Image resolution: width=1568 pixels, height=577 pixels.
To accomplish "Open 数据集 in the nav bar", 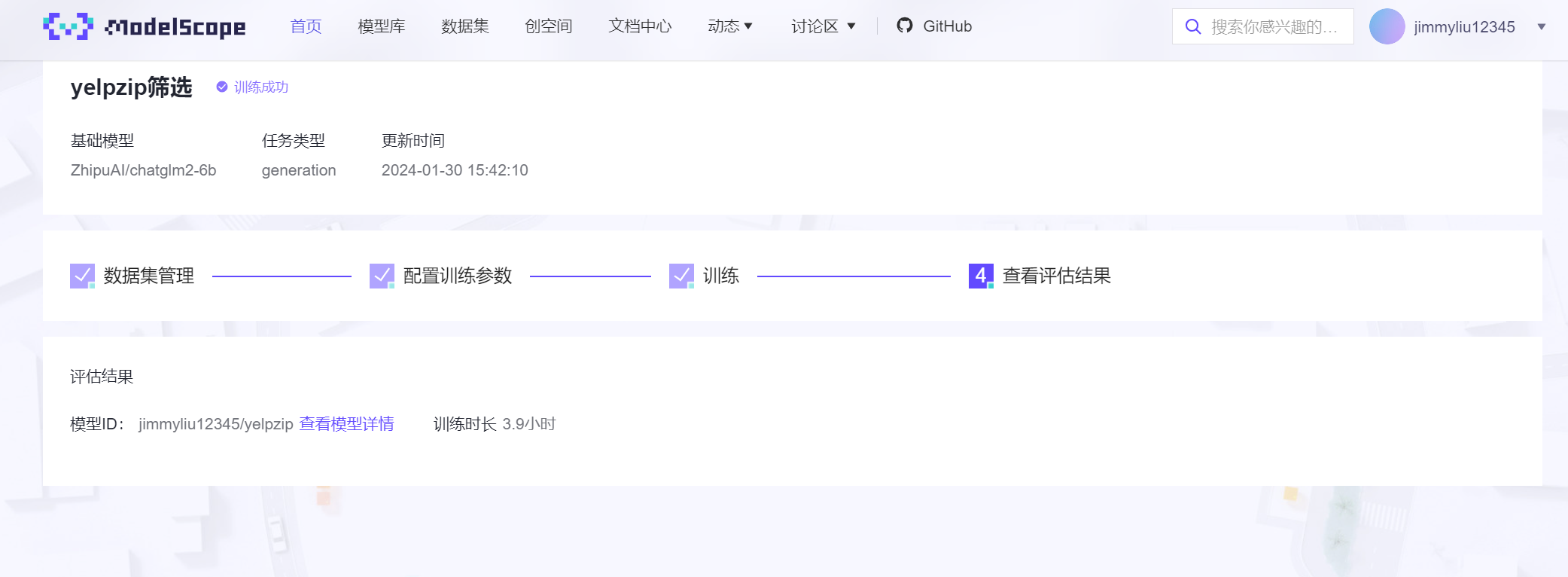I will 465,26.
